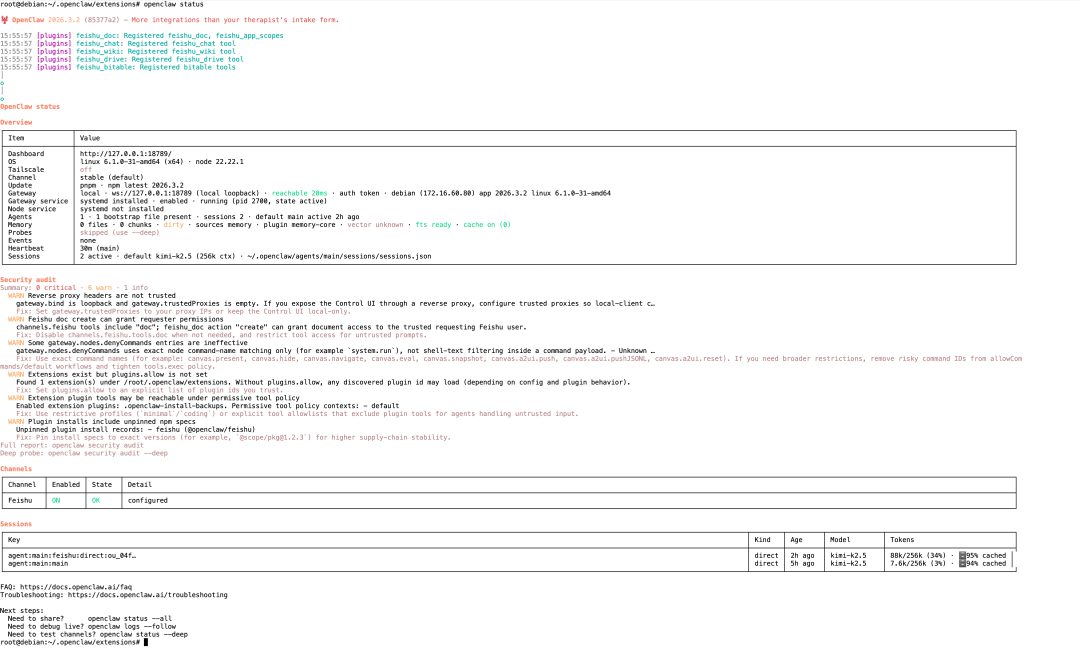The width and height of the screenshot is (1080, 649).
Task: Click the green 'OK' state value for Feishu
Action: pos(96,501)
